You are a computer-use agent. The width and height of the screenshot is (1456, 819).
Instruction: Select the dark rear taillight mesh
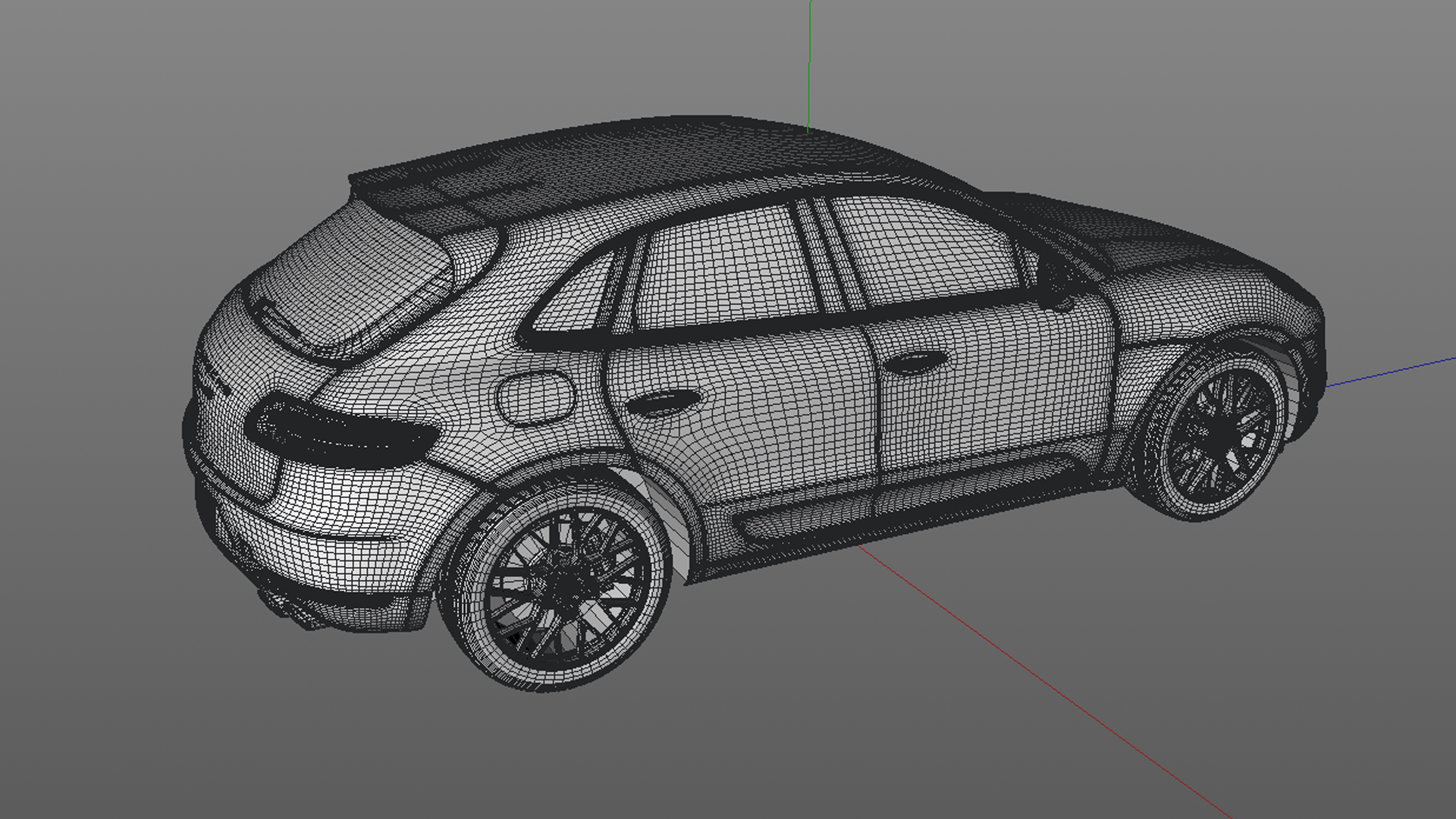[x=341, y=434]
